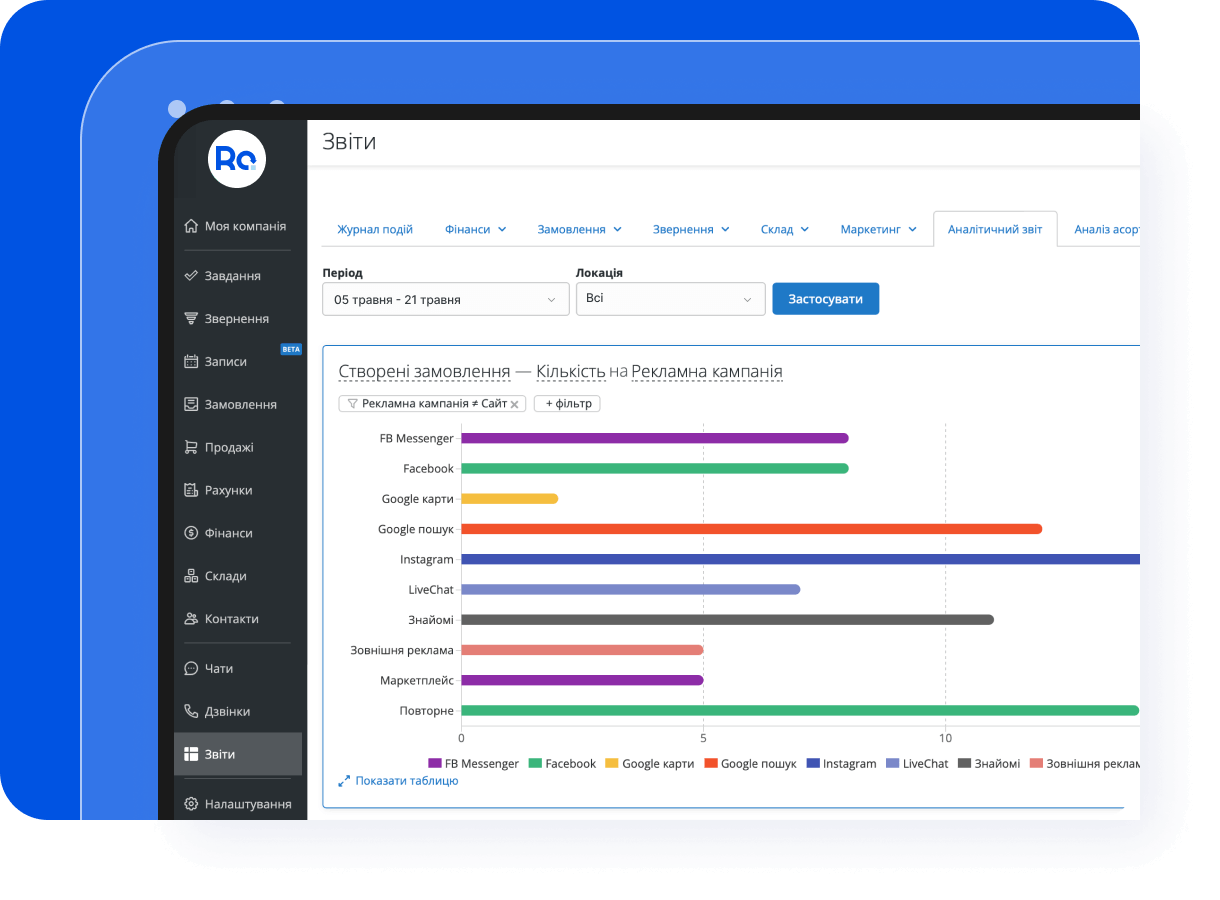Open the Локація dropdown

pyautogui.click(x=670, y=299)
